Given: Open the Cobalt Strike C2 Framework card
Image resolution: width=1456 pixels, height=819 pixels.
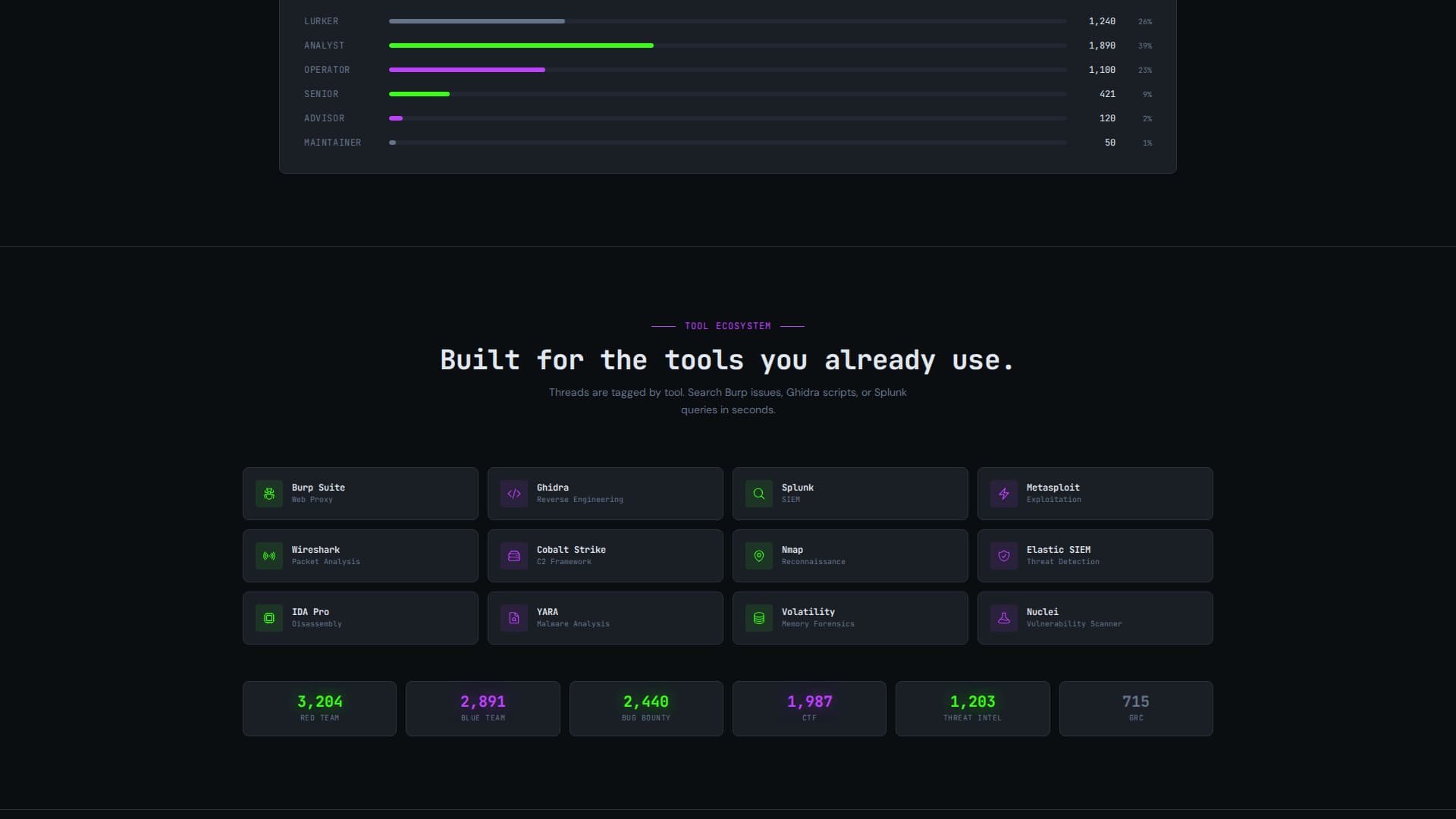Looking at the screenshot, I should (x=605, y=556).
